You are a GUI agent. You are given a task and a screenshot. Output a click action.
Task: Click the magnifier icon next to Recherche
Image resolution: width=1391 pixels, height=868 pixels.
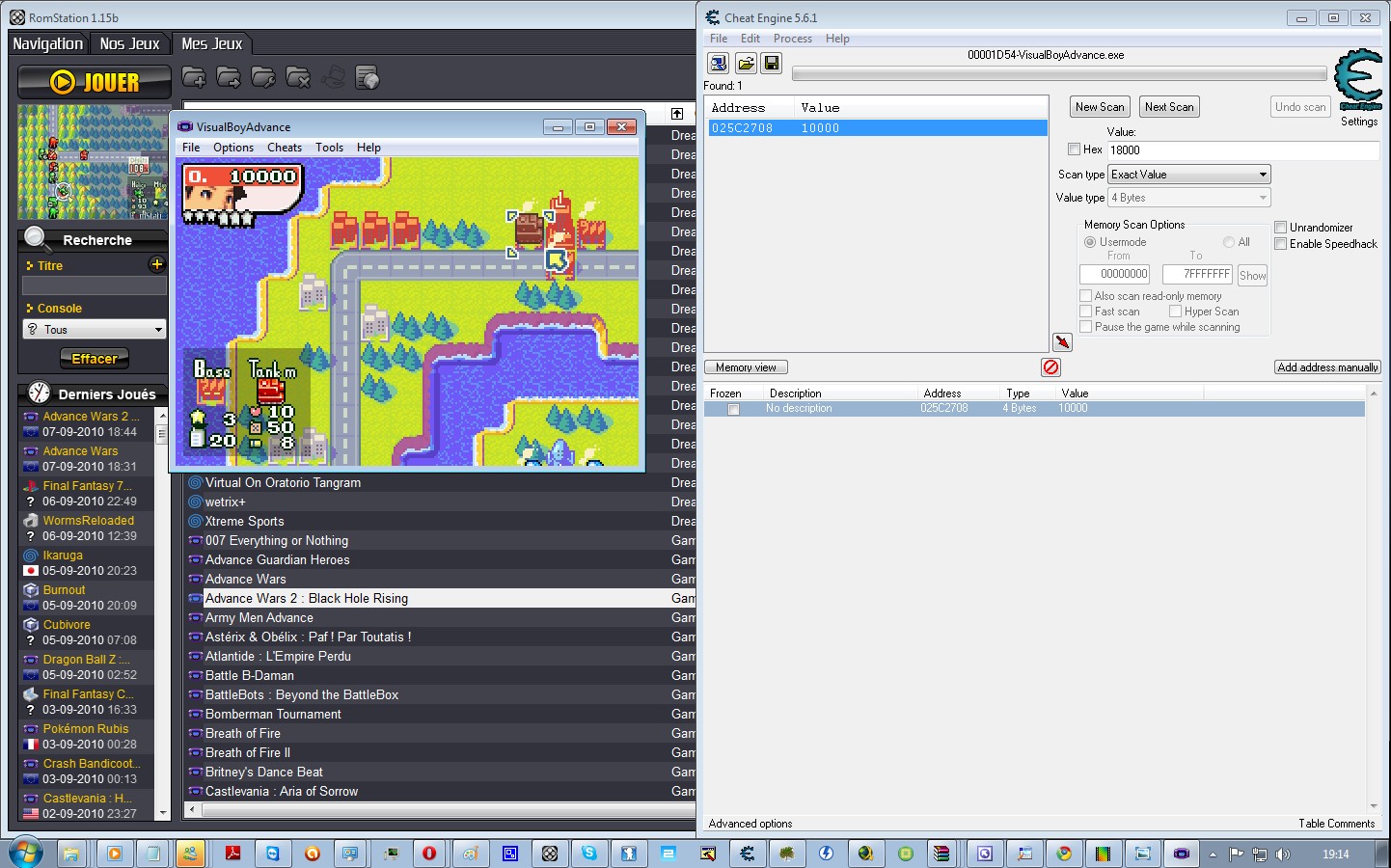coord(37,238)
